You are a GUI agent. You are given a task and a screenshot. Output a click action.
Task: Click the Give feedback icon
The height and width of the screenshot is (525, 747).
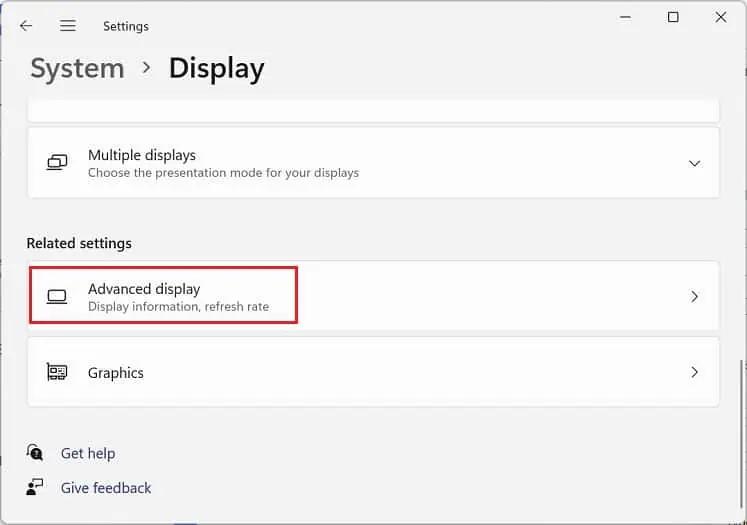[x=35, y=487]
